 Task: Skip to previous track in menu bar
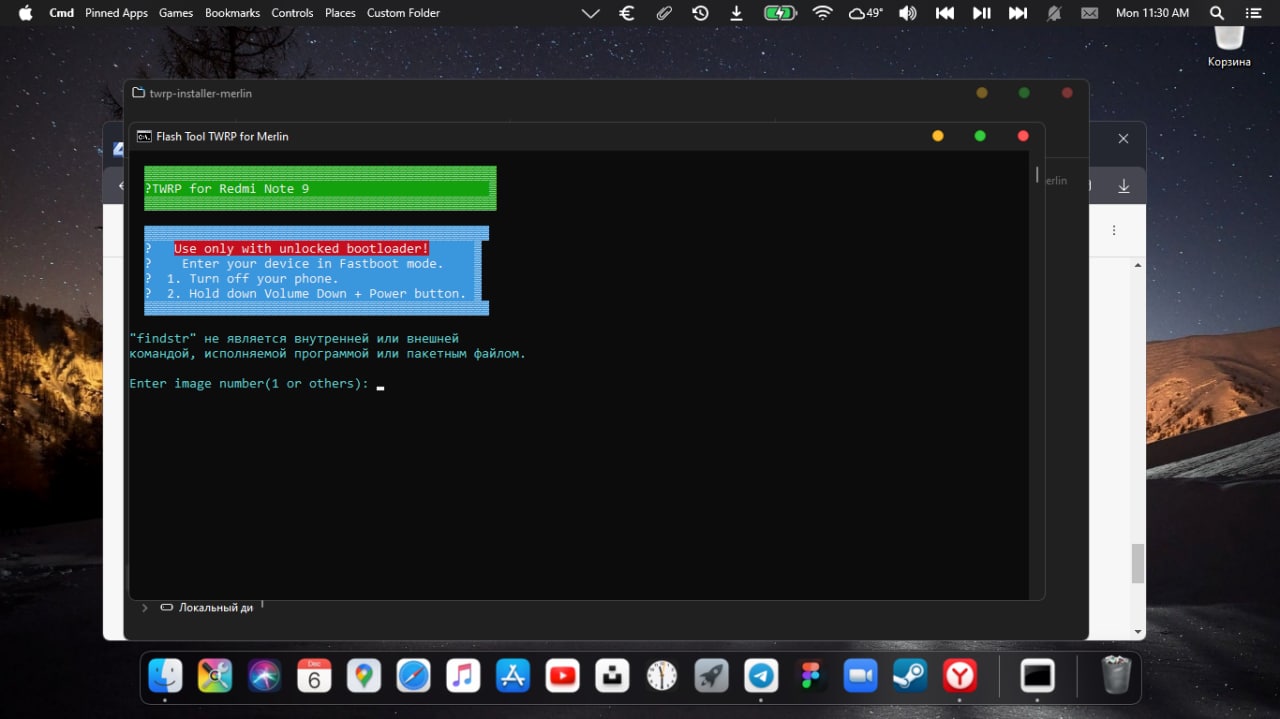(x=945, y=13)
